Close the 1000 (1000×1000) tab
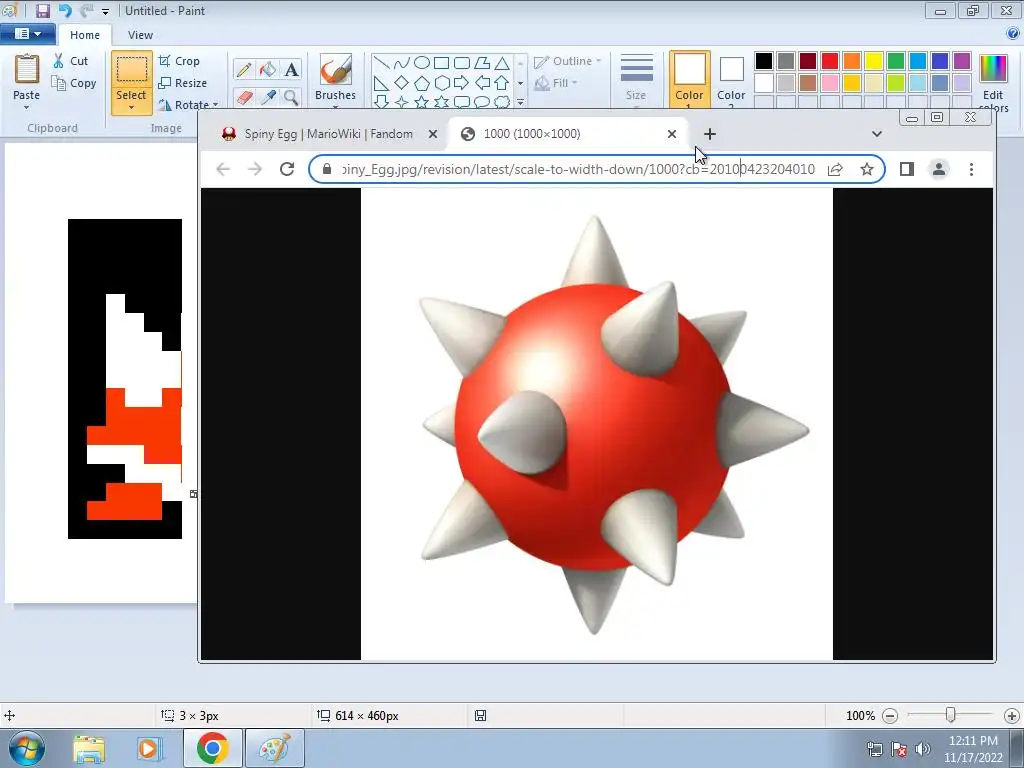The image size is (1024, 768). 672,134
